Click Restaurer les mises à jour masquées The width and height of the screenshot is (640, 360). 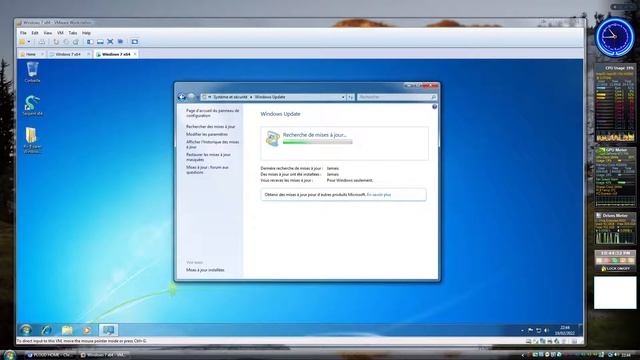pyautogui.click(x=208, y=157)
